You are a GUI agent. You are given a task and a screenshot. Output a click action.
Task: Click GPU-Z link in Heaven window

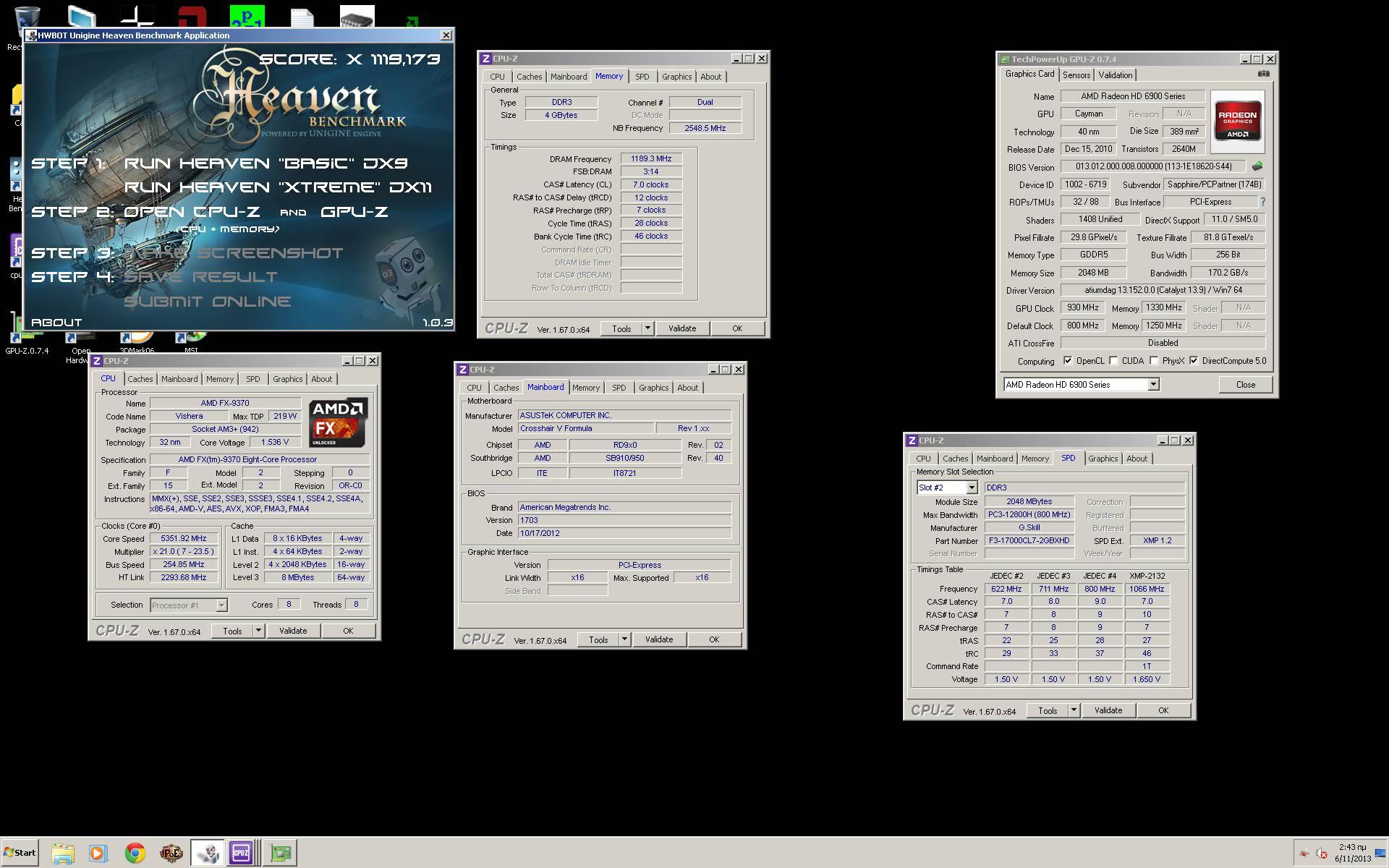(354, 212)
